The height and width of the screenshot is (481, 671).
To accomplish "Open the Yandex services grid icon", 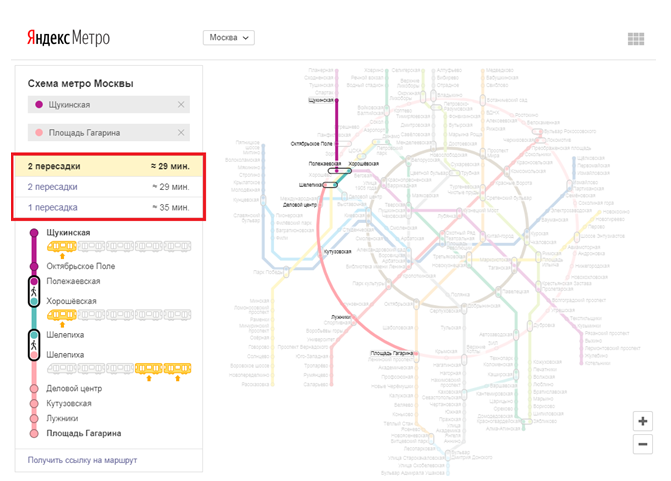I will 635,39.
